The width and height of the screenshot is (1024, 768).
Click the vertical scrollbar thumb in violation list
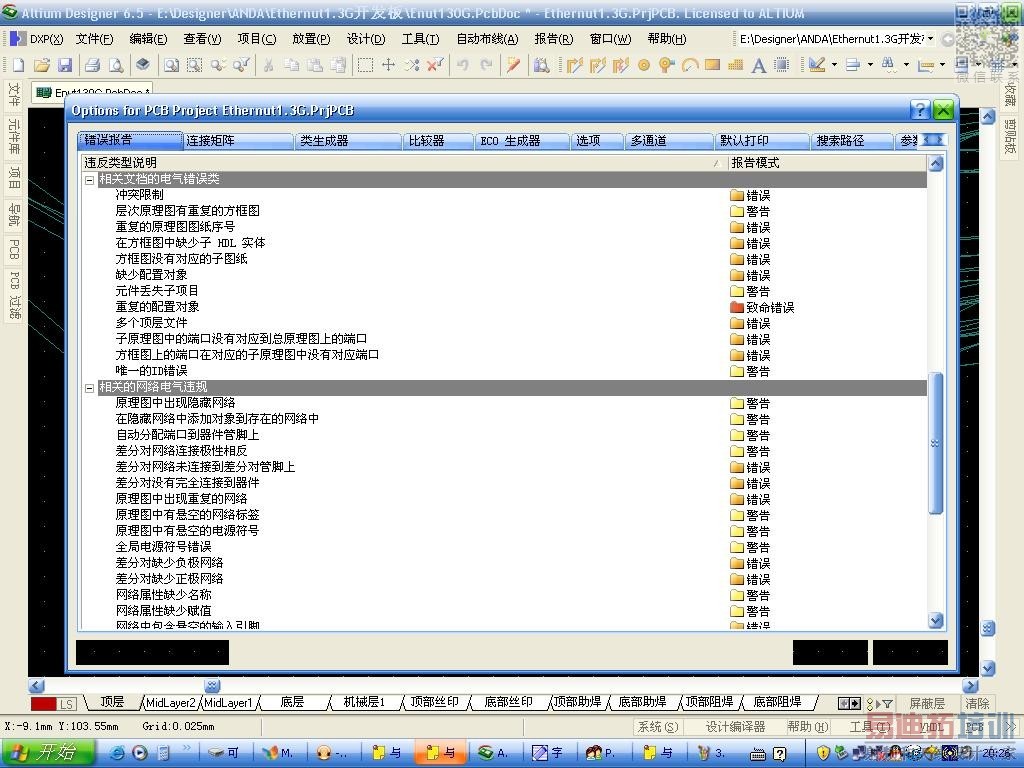(x=936, y=443)
